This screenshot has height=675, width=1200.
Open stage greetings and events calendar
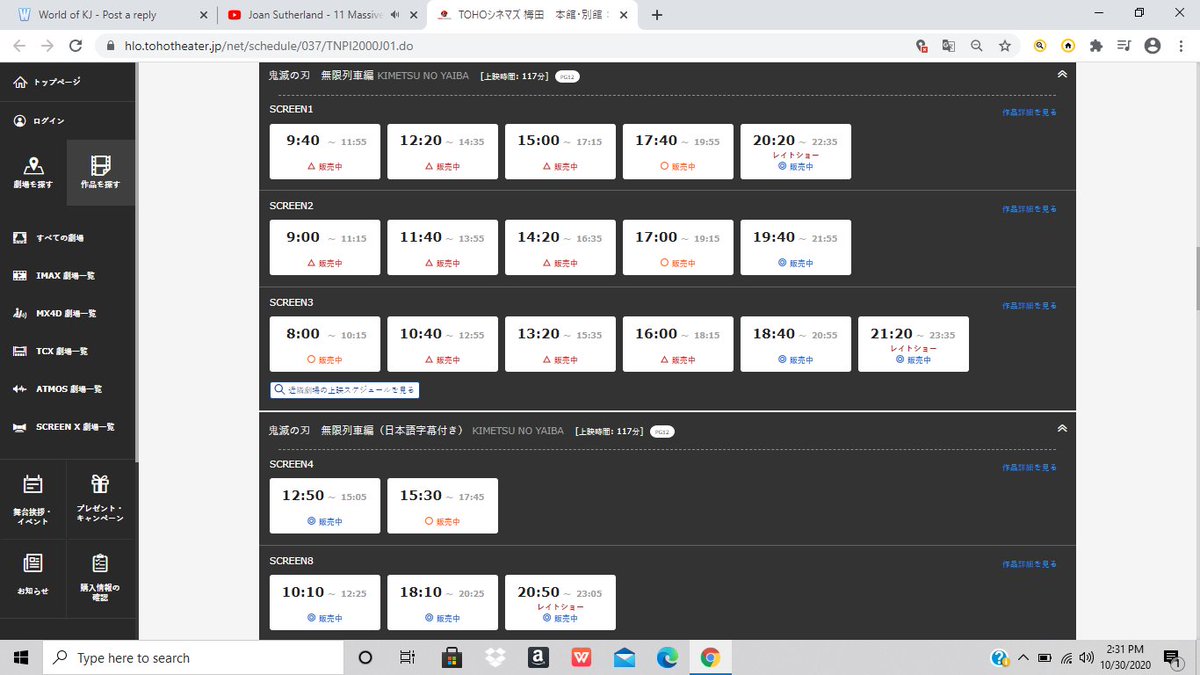click(33, 485)
